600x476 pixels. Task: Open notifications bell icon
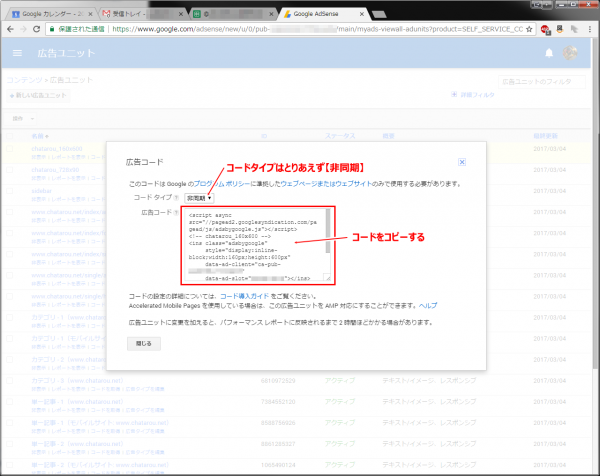point(549,53)
